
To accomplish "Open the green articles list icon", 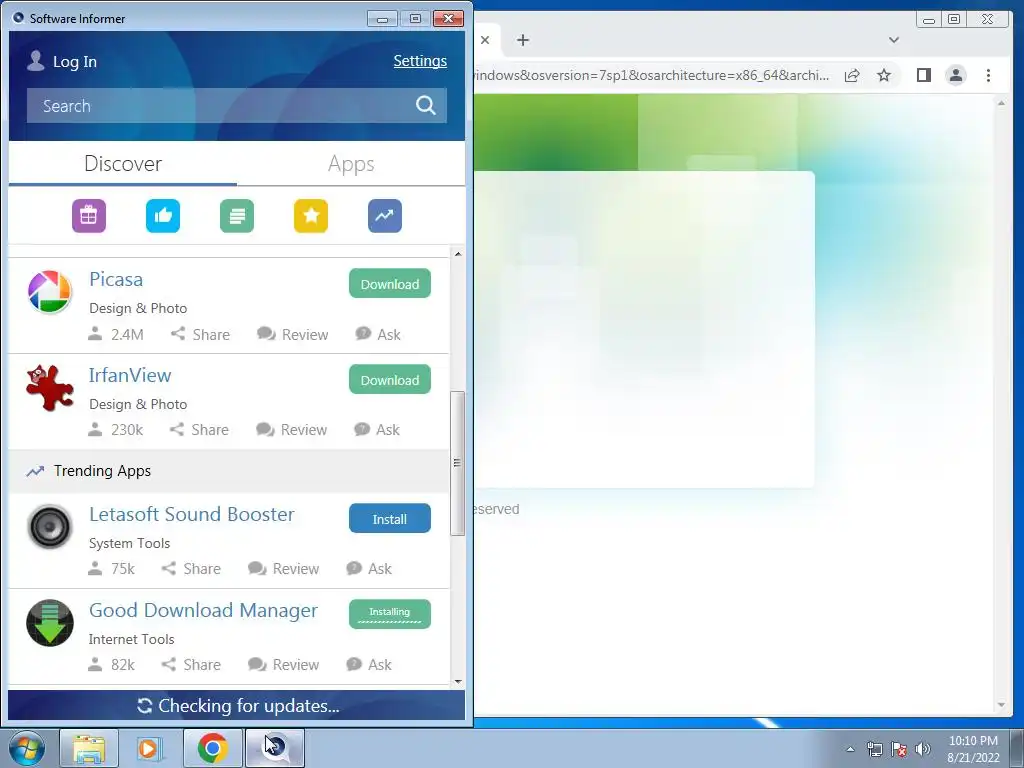I will [x=237, y=216].
